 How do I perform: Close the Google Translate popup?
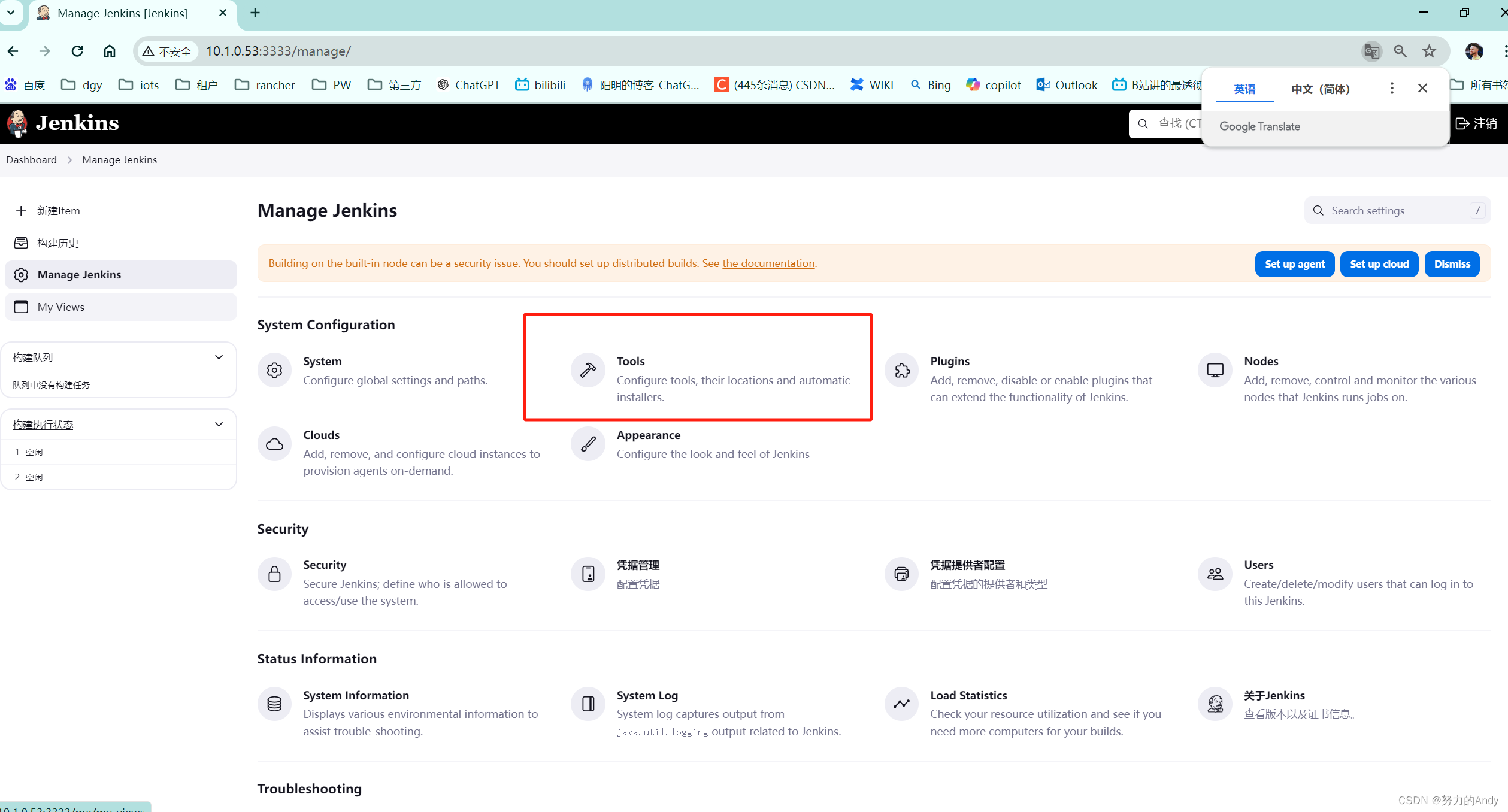(x=1423, y=88)
